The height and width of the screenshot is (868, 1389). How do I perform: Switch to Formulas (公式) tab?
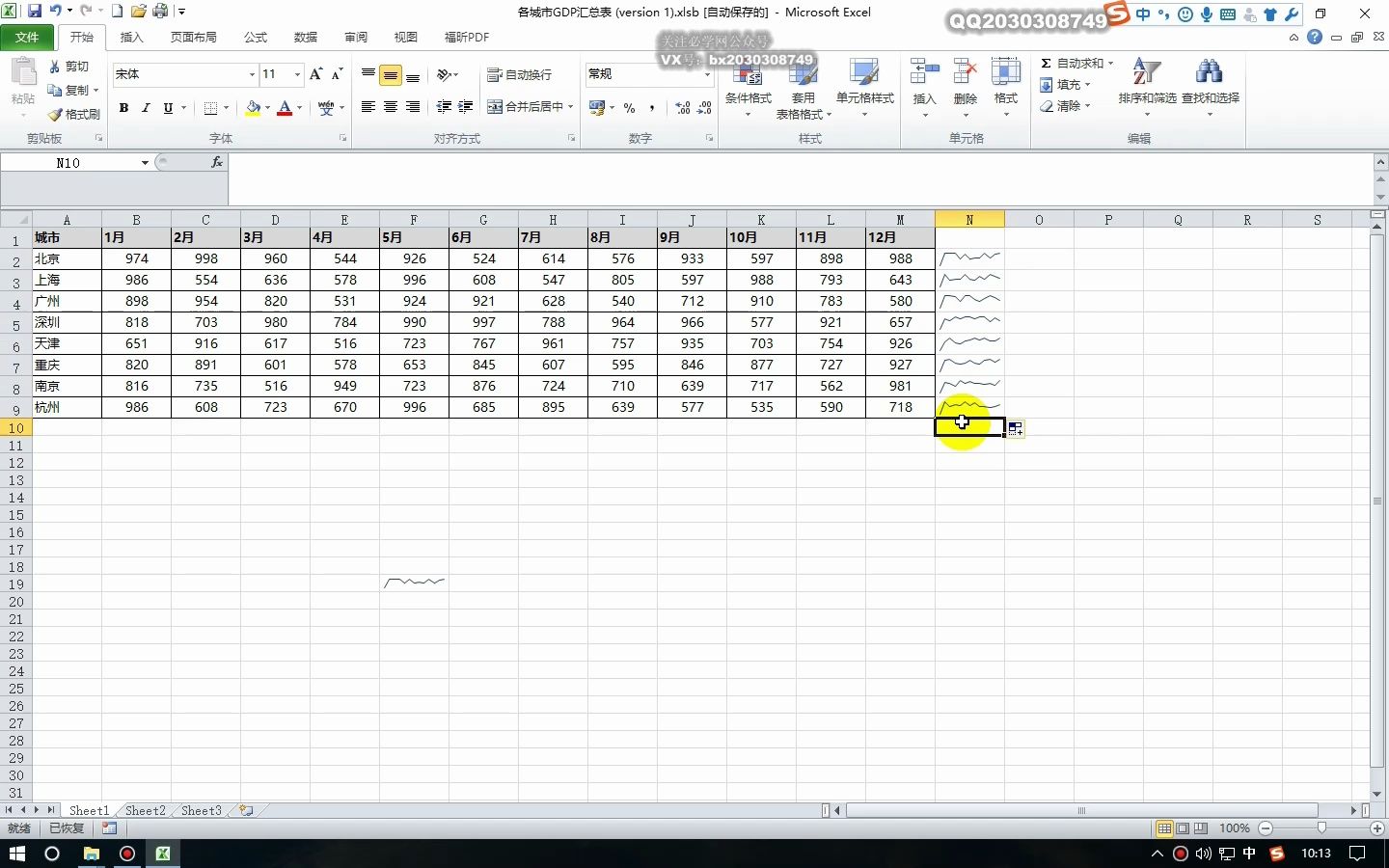coord(256,38)
